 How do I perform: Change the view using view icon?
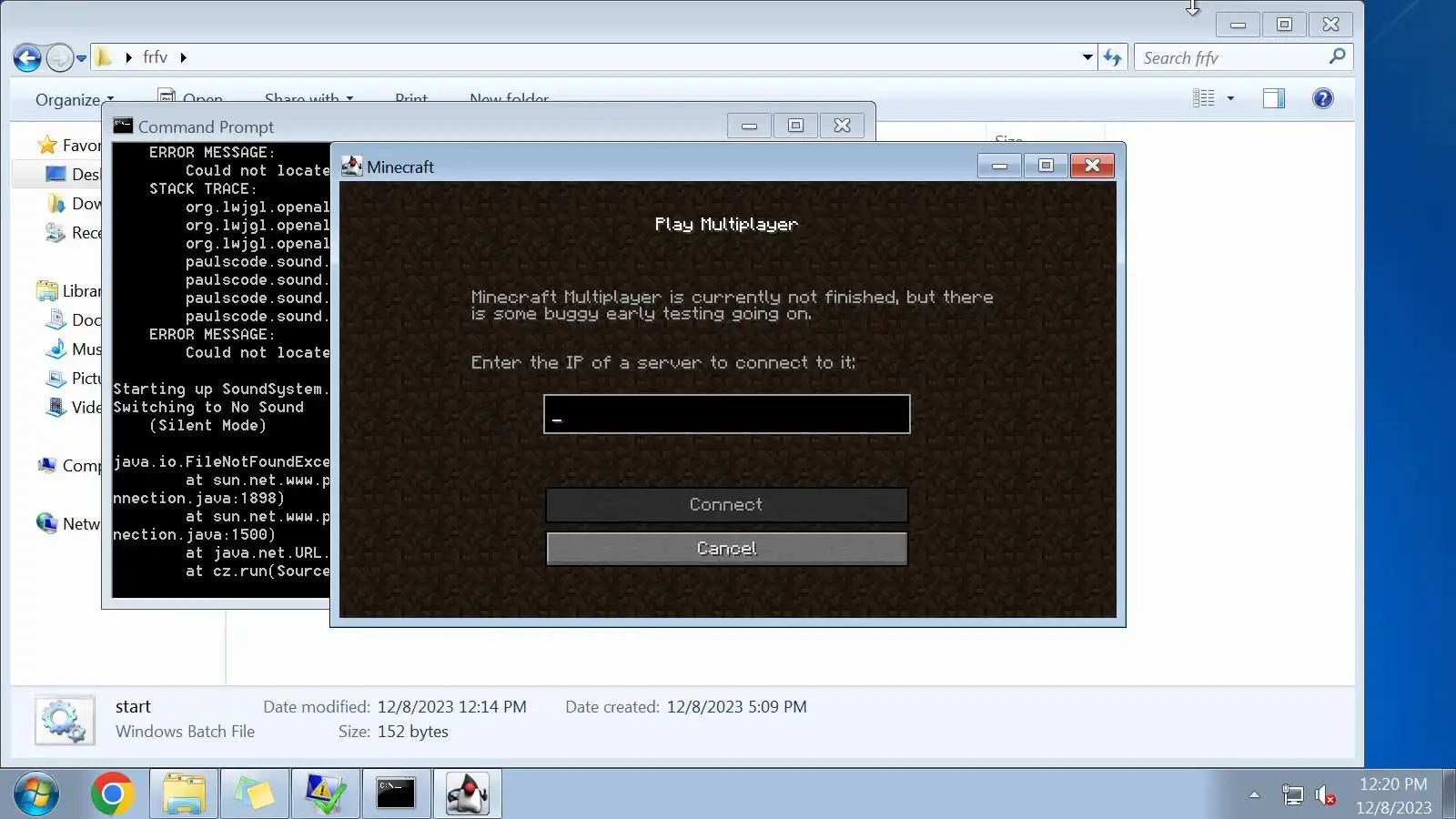click(1203, 98)
